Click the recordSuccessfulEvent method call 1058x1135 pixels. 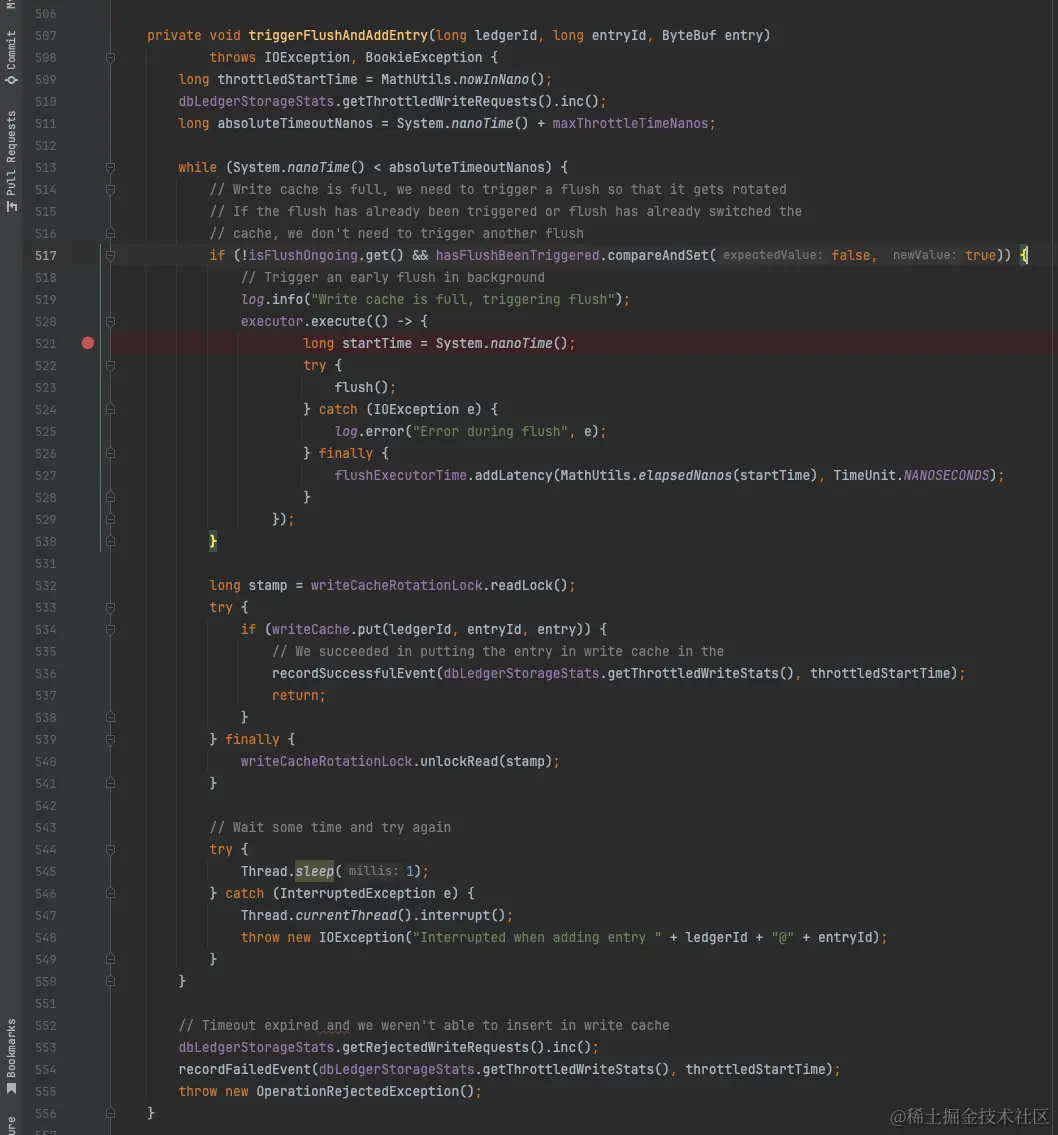click(354, 674)
